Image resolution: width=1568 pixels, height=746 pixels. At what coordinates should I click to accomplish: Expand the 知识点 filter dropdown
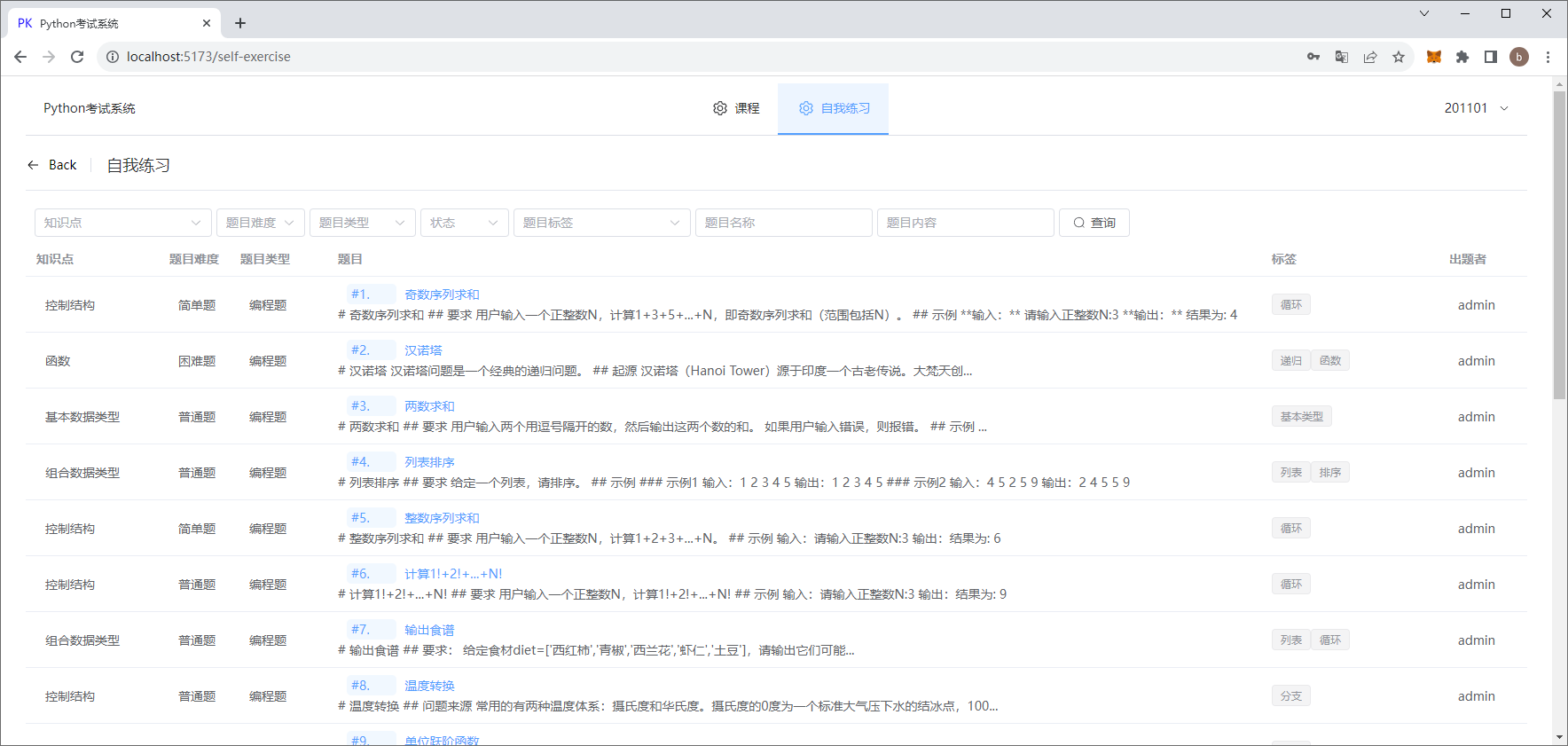pos(123,223)
